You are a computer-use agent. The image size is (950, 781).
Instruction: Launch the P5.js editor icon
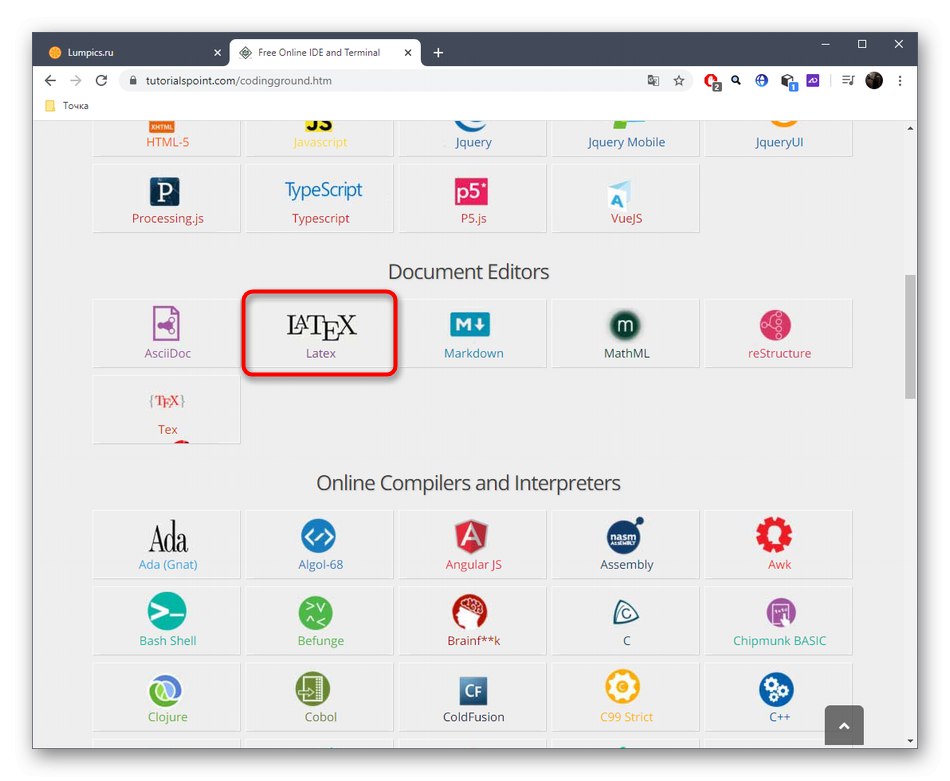click(x=471, y=191)
